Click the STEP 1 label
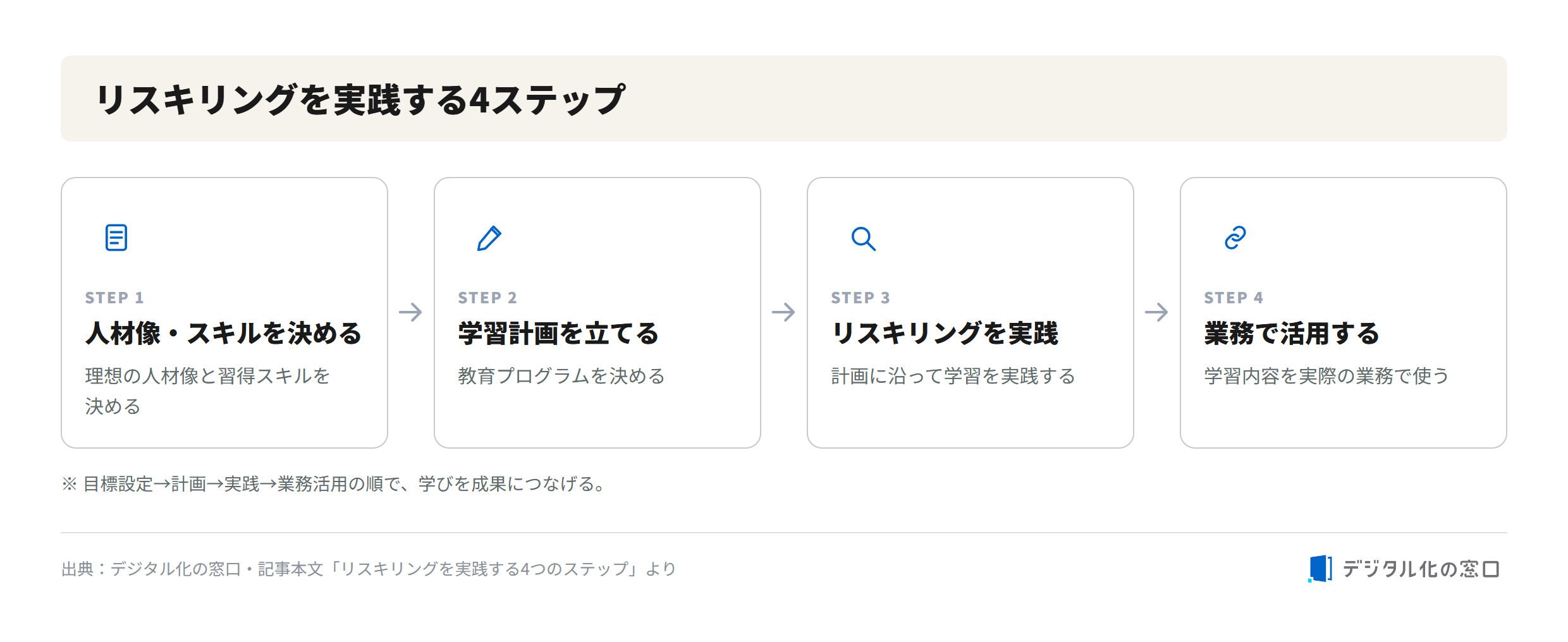This screenshot has width=1568, height=642. pyautogui.click(x=114, y=298)
